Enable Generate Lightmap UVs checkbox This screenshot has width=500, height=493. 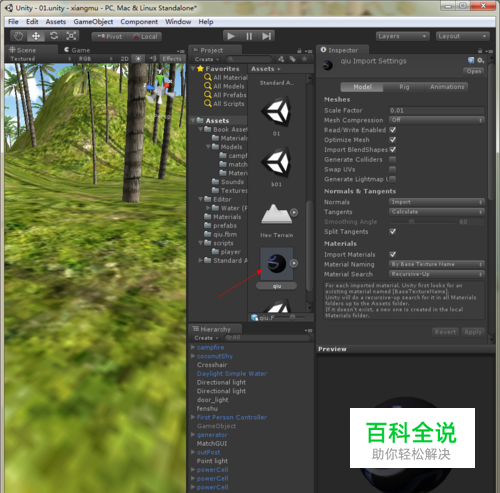click(x=393, y=179)
